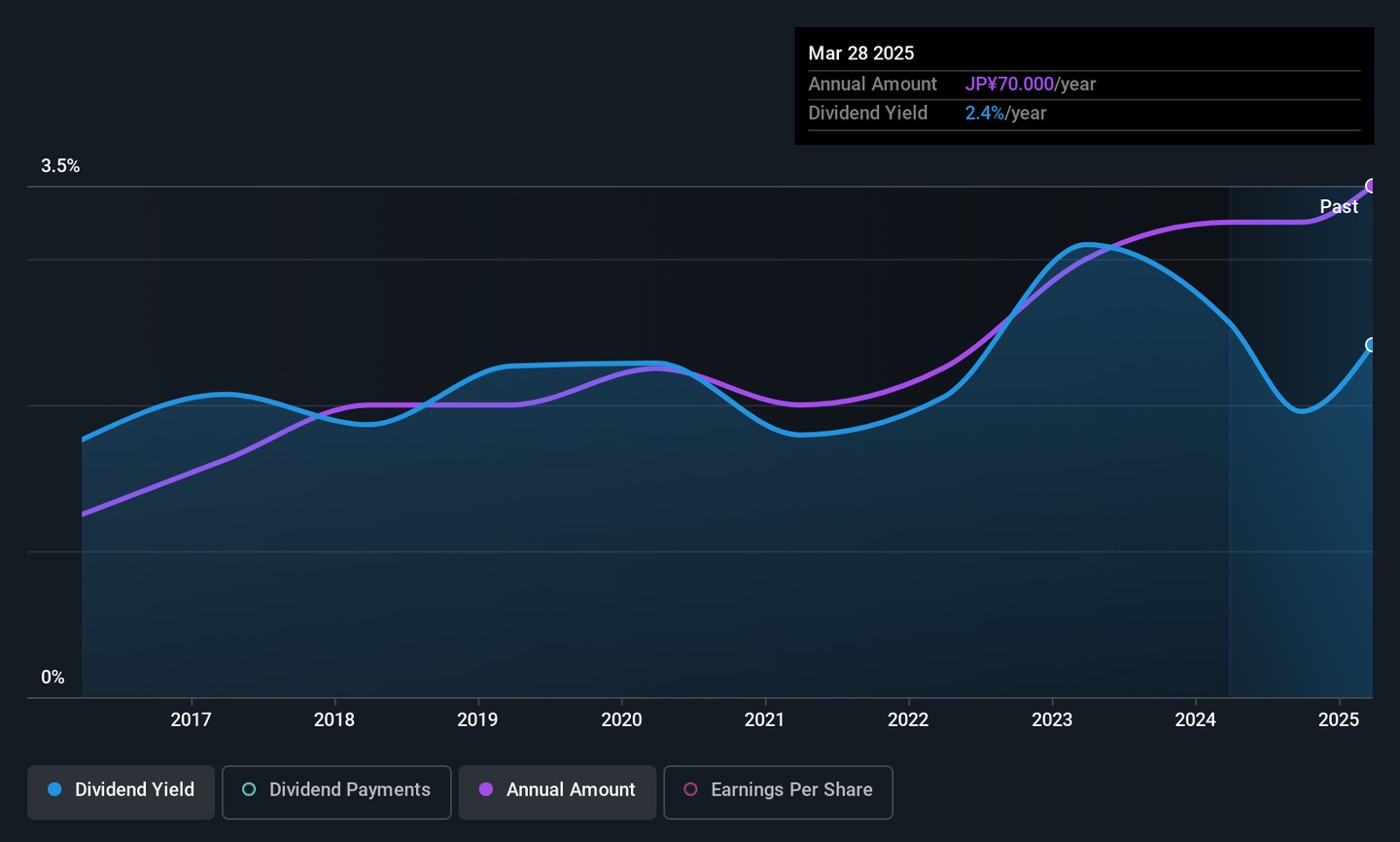Click the "Past" label on the chart
Image resolution: width=1400 pixels, height=842 pixels.
[x=1339, y=207]
